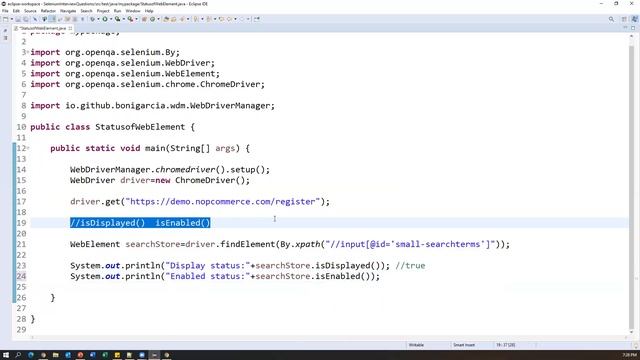Click the Coverage run icon
Image resolution: width=640 pixels, height=360 pixels.
click(x=118, y=19)
